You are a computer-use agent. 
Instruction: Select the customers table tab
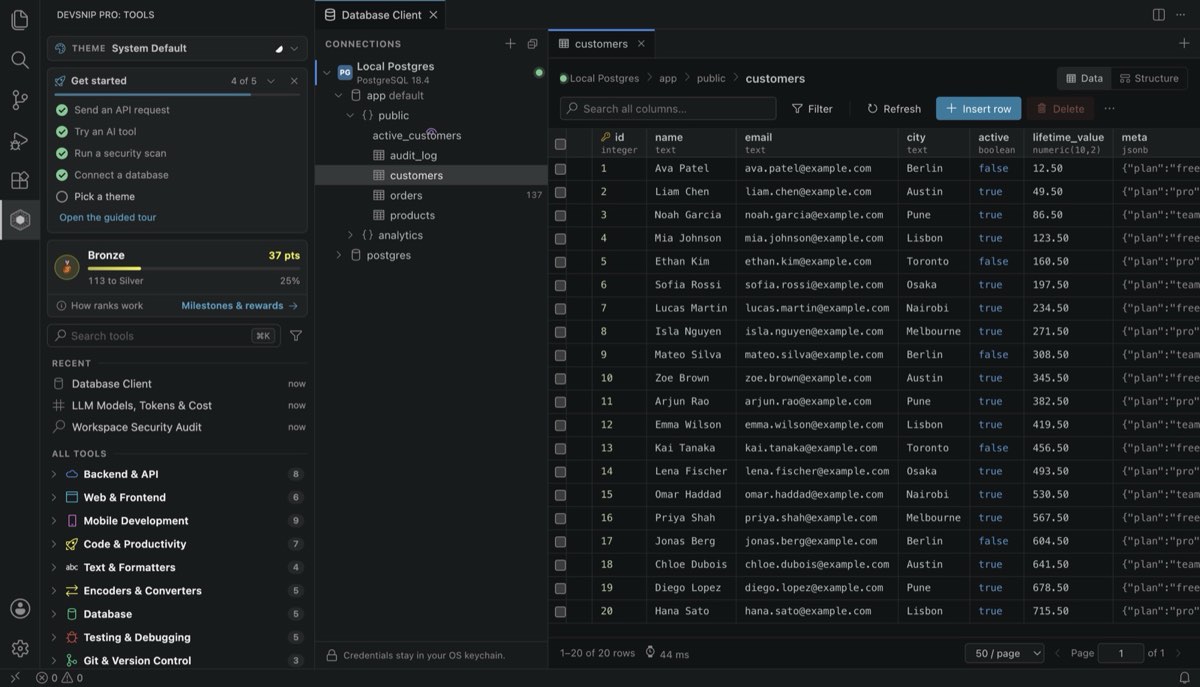601,44
